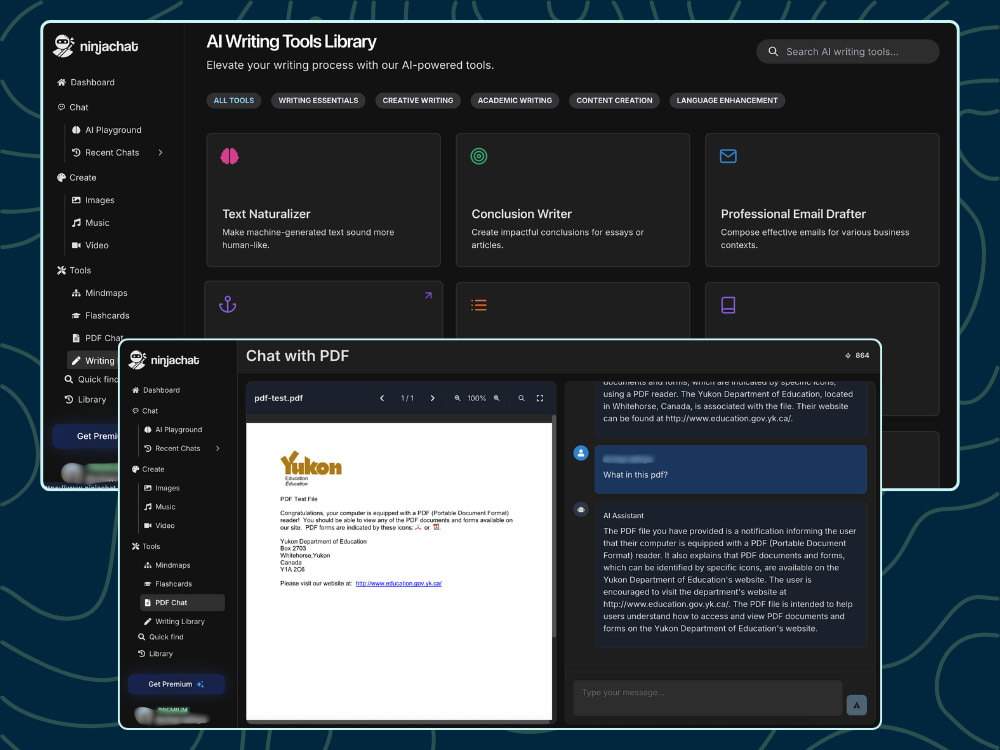Open Mindmaps in the PDF chat window sidebar
1000x750 pixels.
[166, 565]
